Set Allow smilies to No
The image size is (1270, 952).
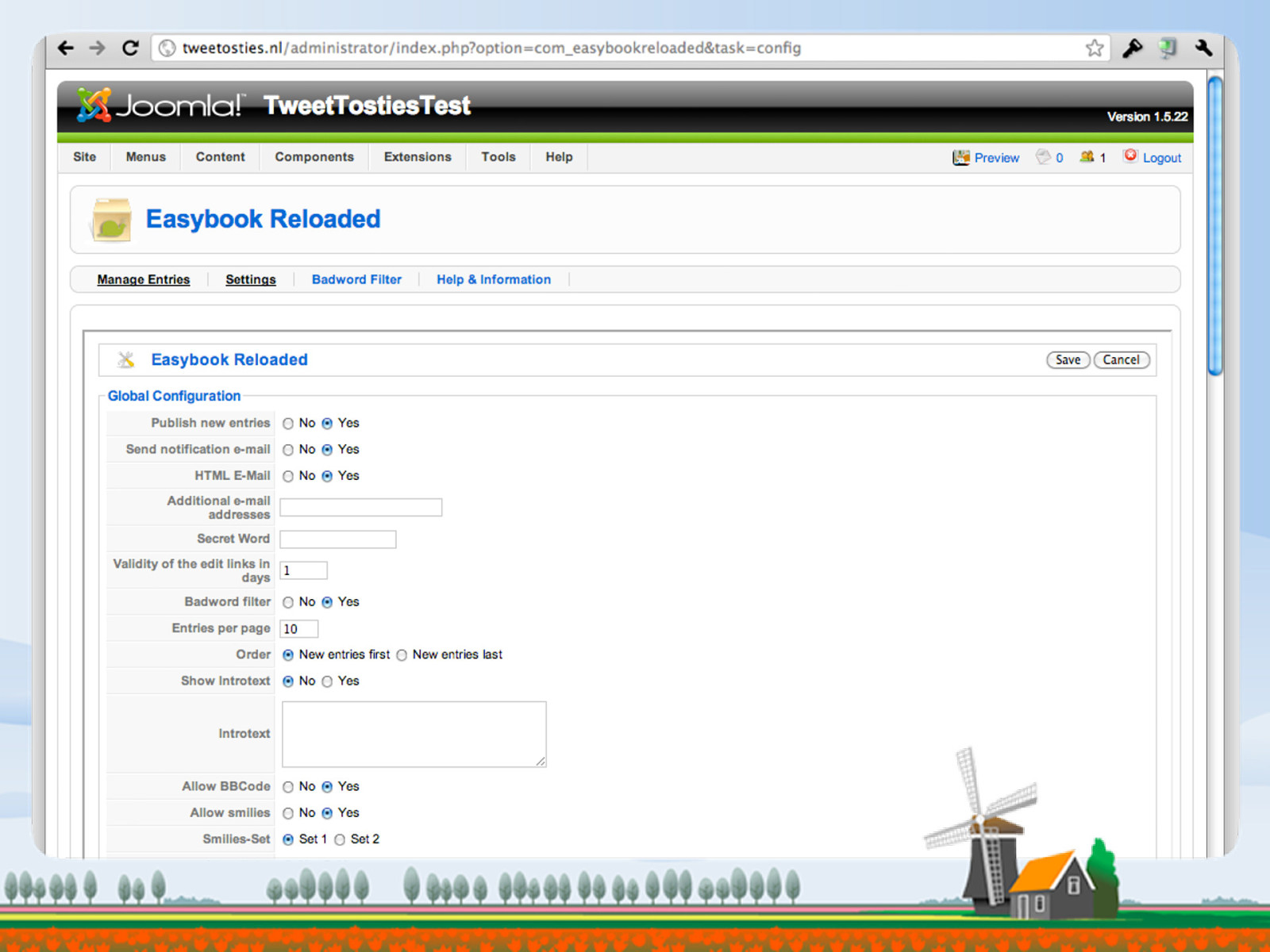click(288, 813)
